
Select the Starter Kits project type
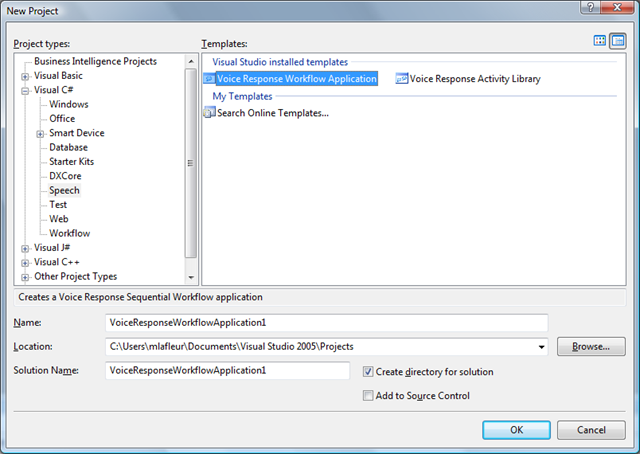(71, 162)
